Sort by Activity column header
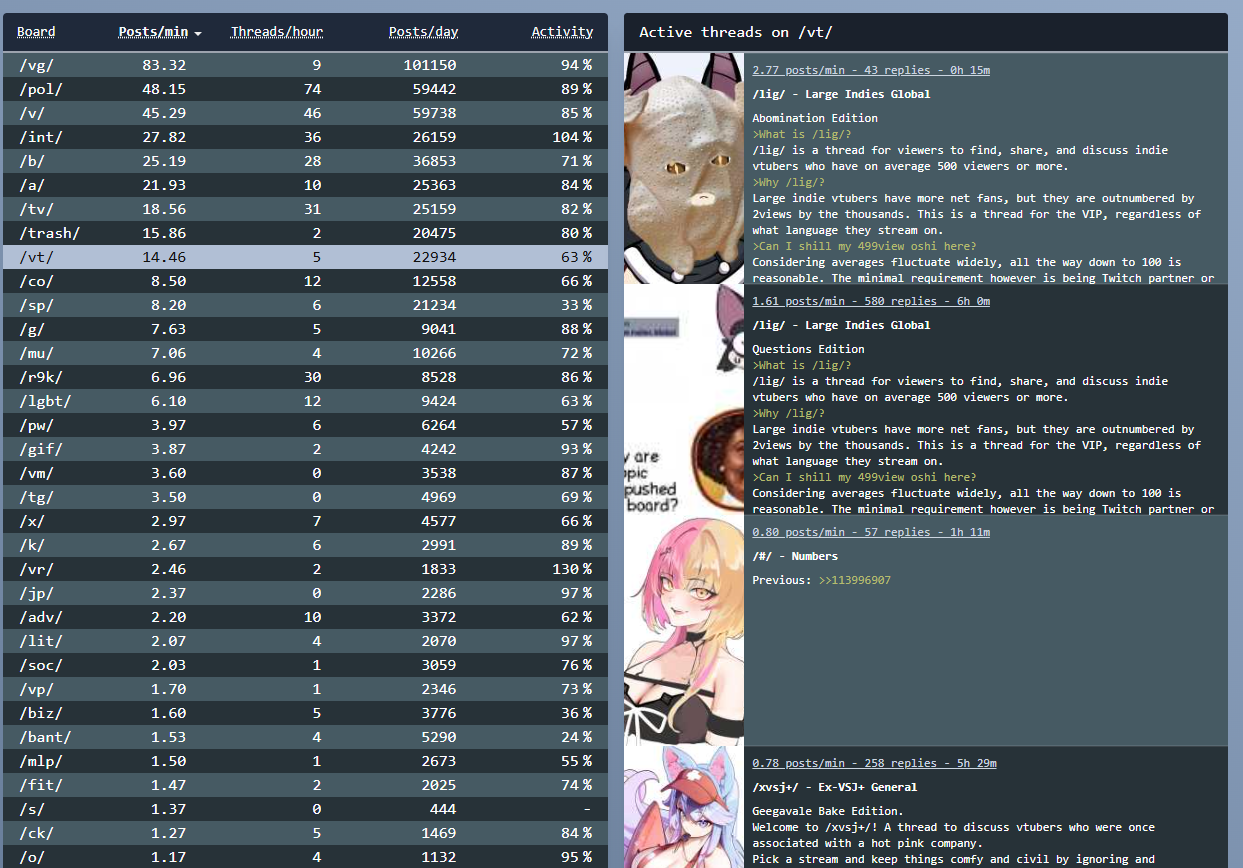1243x868 pixels. tap(562, 32)
